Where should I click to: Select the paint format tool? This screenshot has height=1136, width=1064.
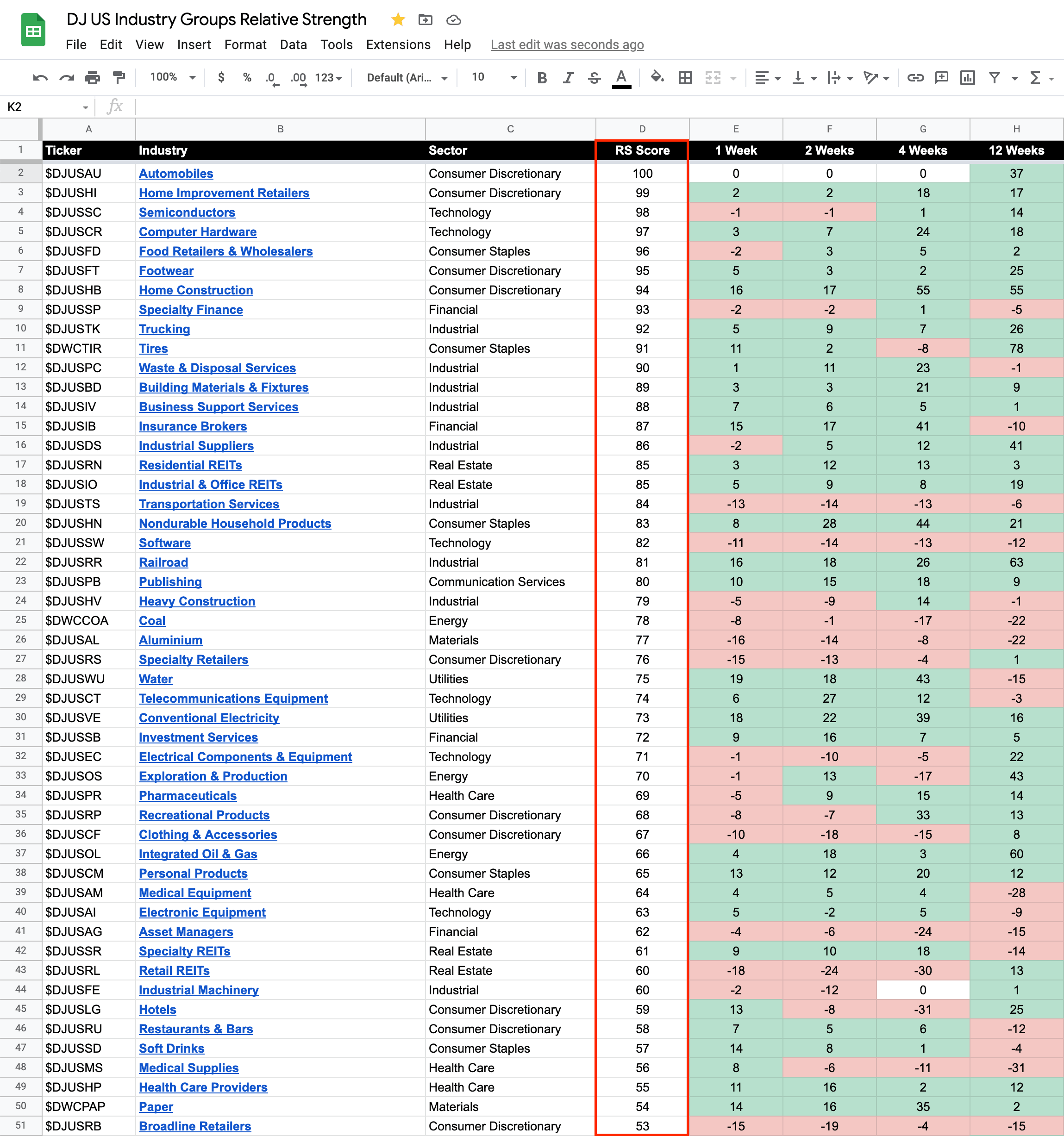pyautogui.click(x=119, y=78)
